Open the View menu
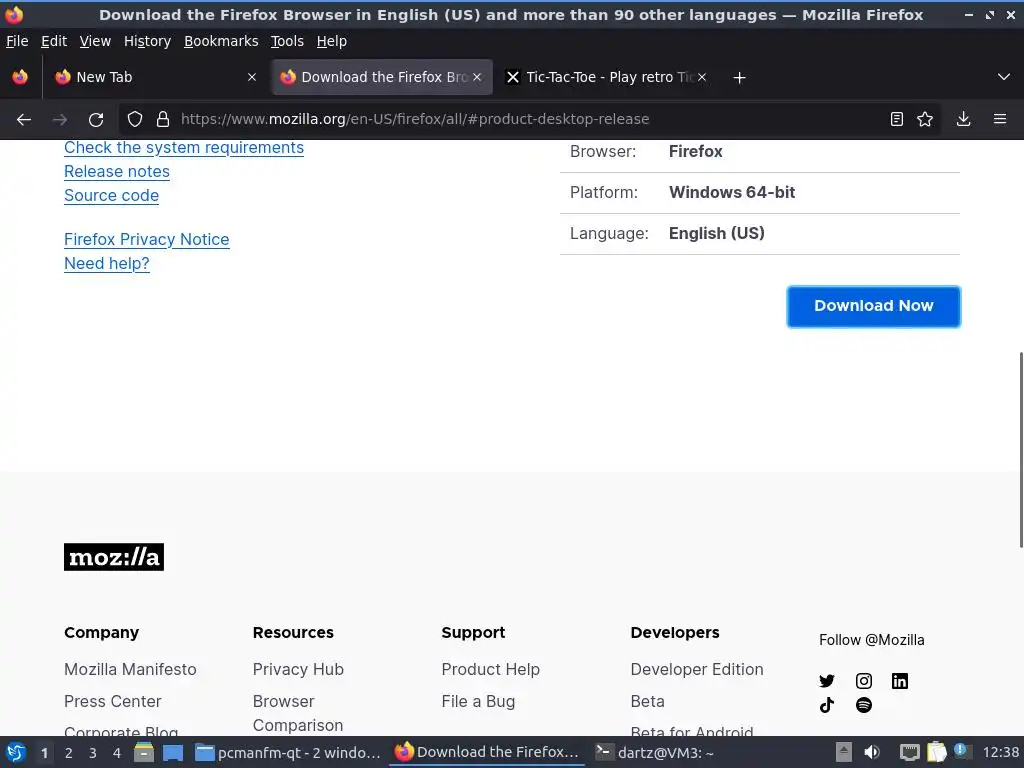This screenshot has height=768, width=1024. [x=95, y=41]
